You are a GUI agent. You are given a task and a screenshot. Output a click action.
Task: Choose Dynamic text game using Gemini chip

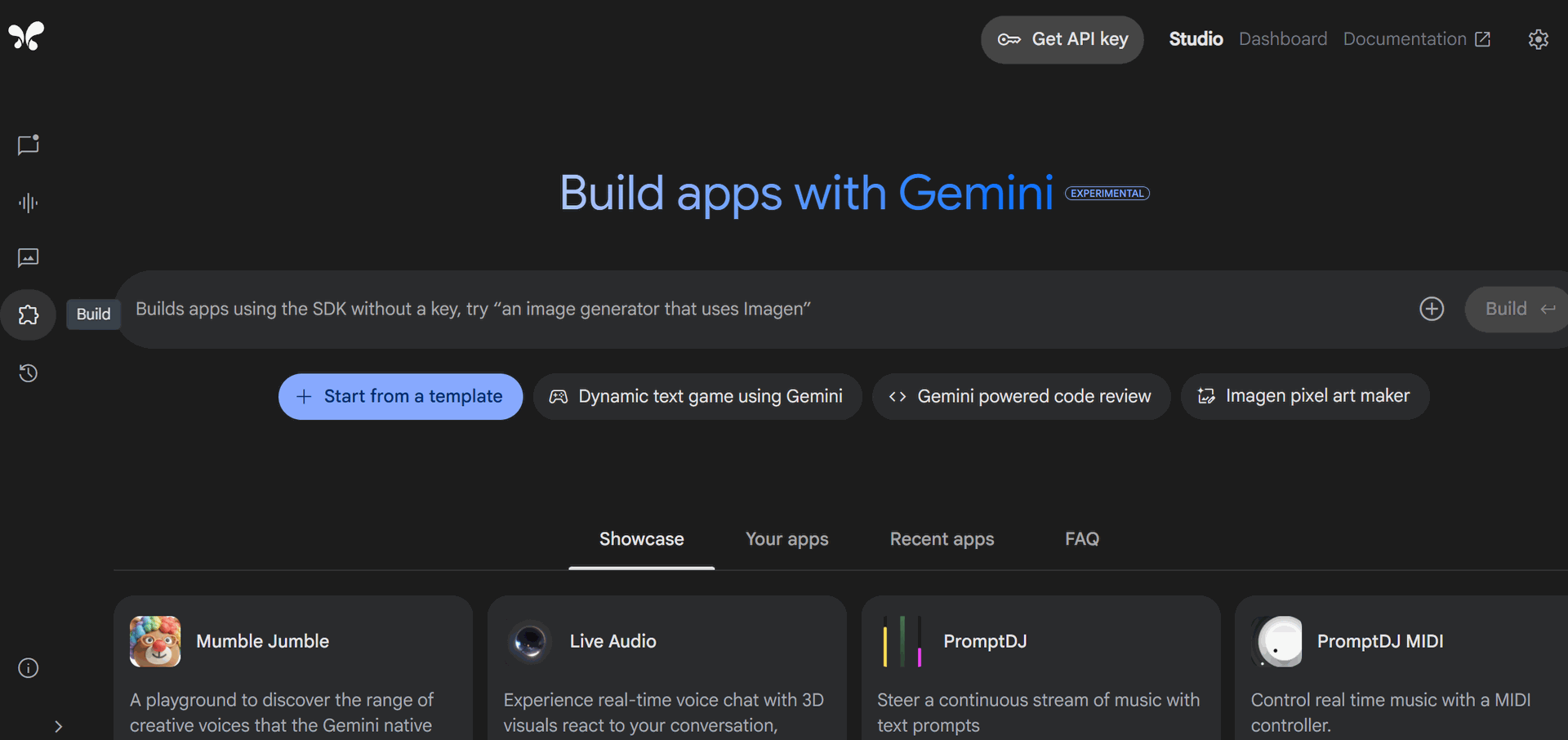[x=697, y=396]
